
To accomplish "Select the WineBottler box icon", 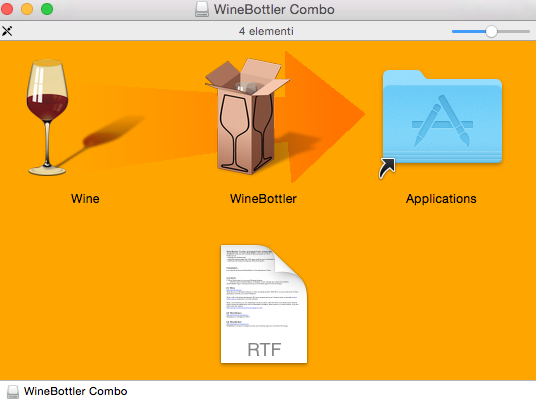I will tap(247, 116).
